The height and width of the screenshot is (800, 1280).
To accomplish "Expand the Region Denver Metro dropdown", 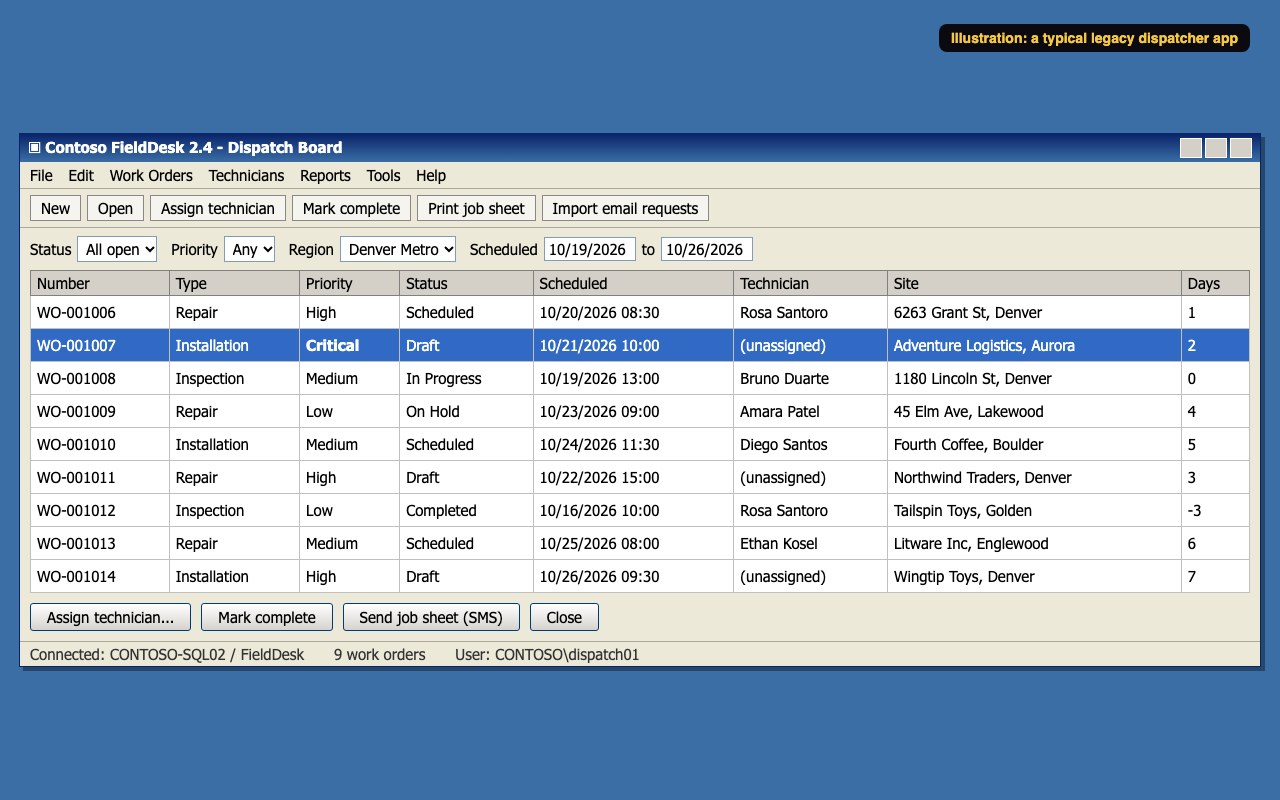I will 398,249.
